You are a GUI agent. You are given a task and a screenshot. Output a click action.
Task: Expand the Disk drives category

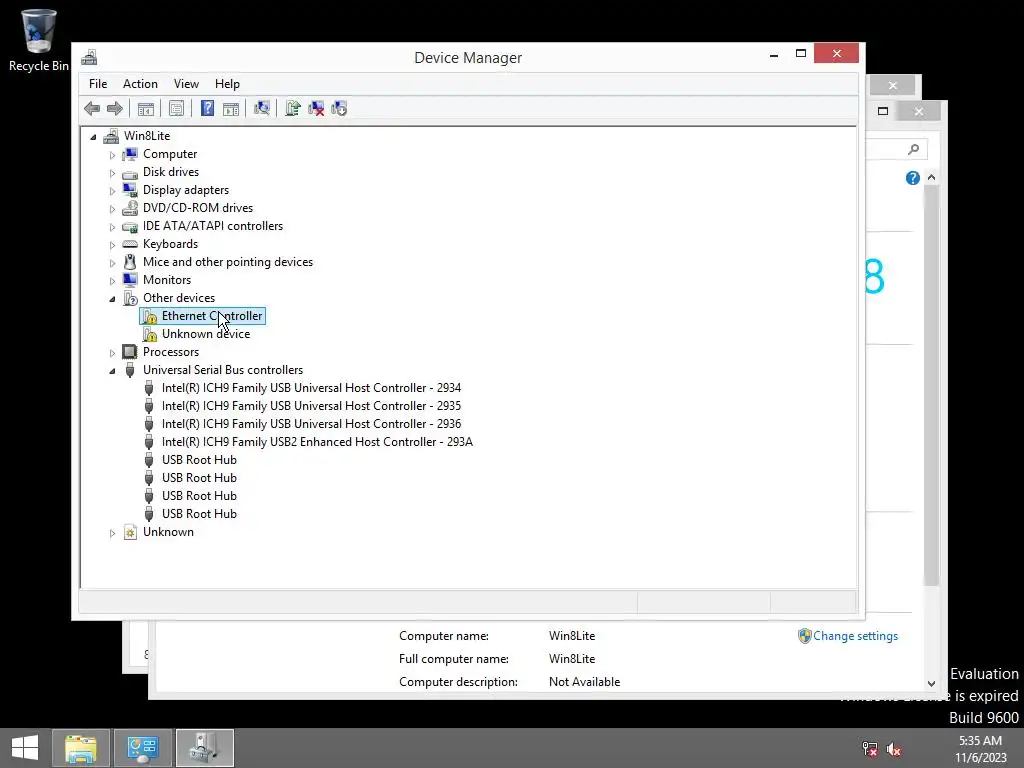(x=112, y=173)
